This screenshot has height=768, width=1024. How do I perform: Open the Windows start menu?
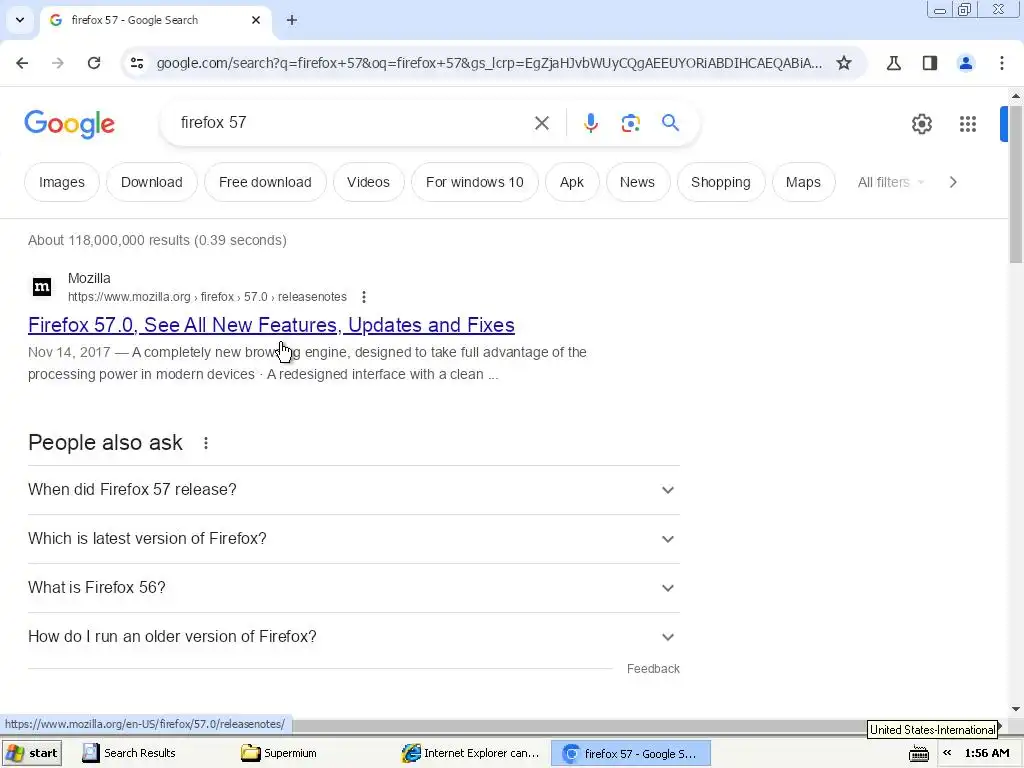point(32,753)
